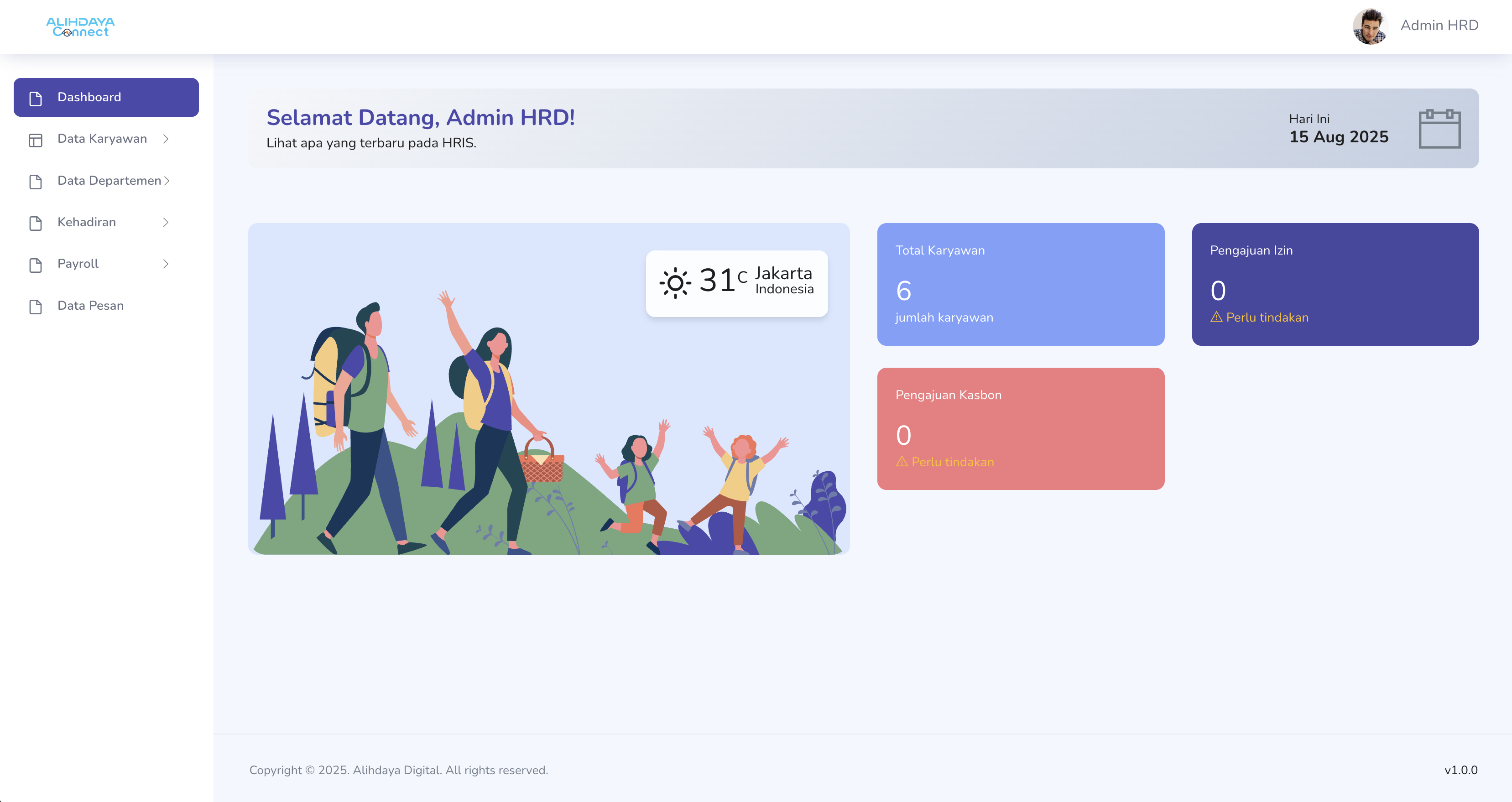Click the Data Departemen file icon

36,181
